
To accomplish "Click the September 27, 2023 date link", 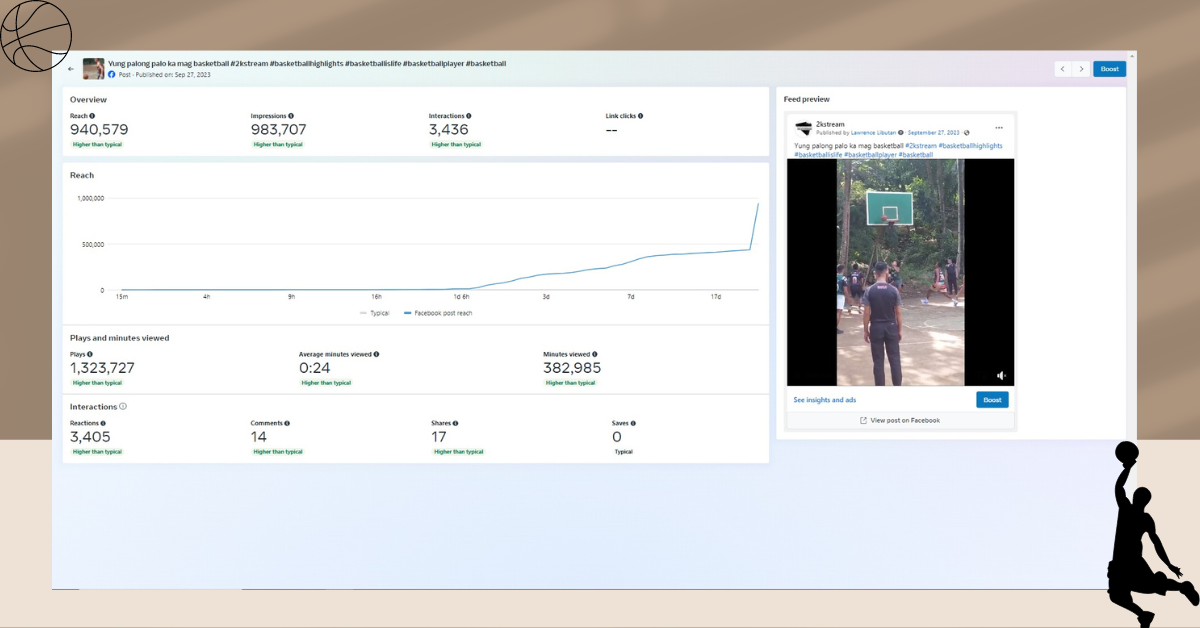I will tap(933, 132).
